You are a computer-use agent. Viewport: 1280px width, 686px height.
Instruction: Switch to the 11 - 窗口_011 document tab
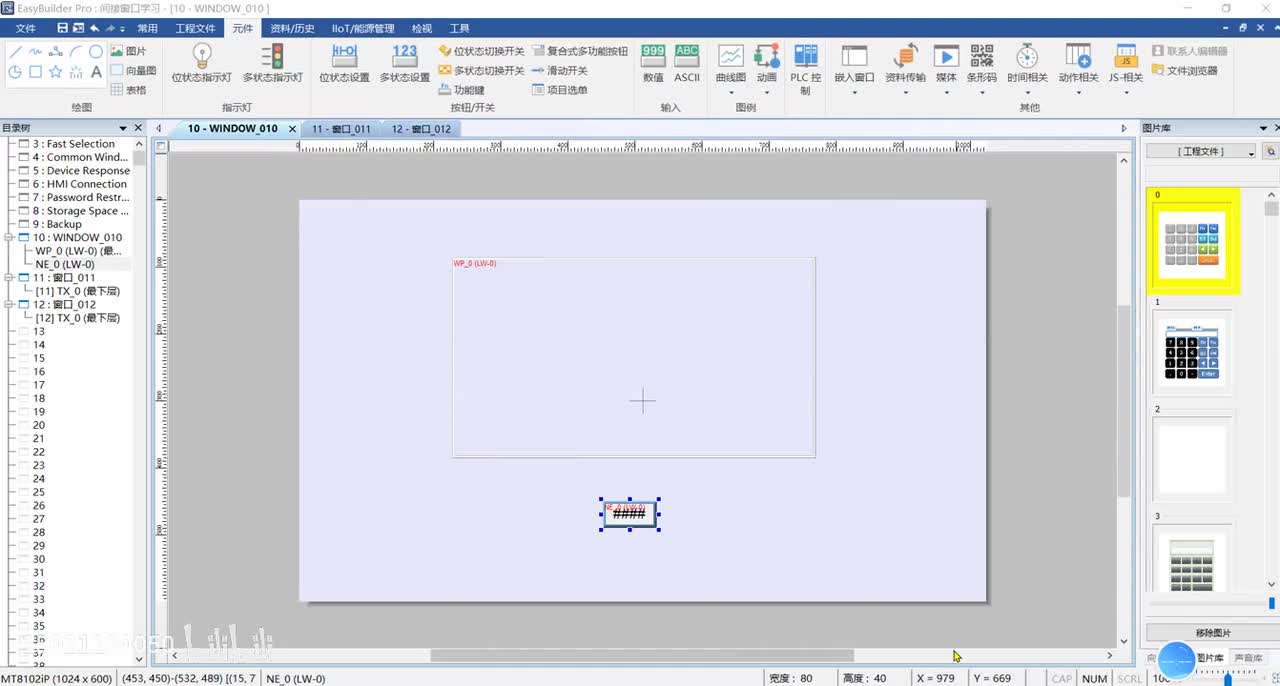pos(341,129)
